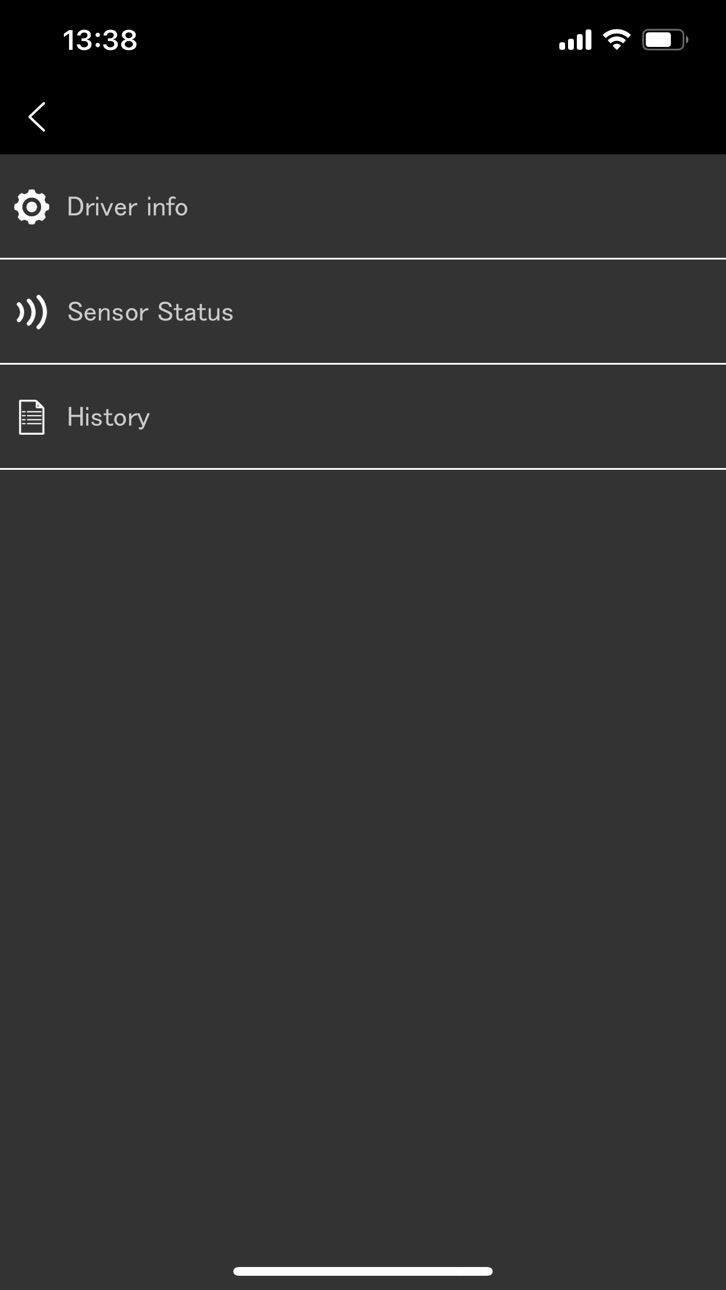Open the Sensor Status menu entry
The image size is (726, 1290).
click(x=363, y=311)
